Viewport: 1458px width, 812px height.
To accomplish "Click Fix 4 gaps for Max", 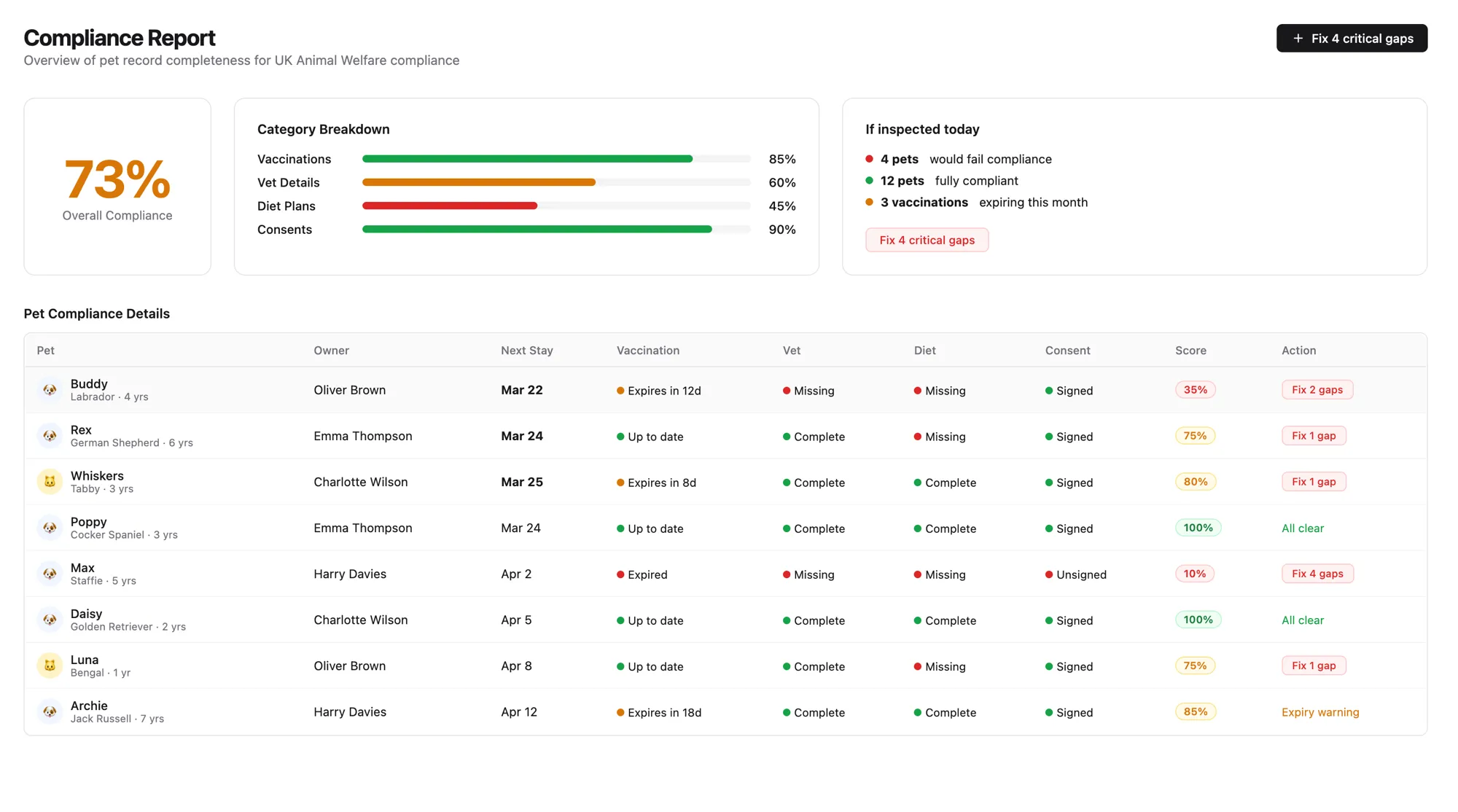I will 1317,574.
